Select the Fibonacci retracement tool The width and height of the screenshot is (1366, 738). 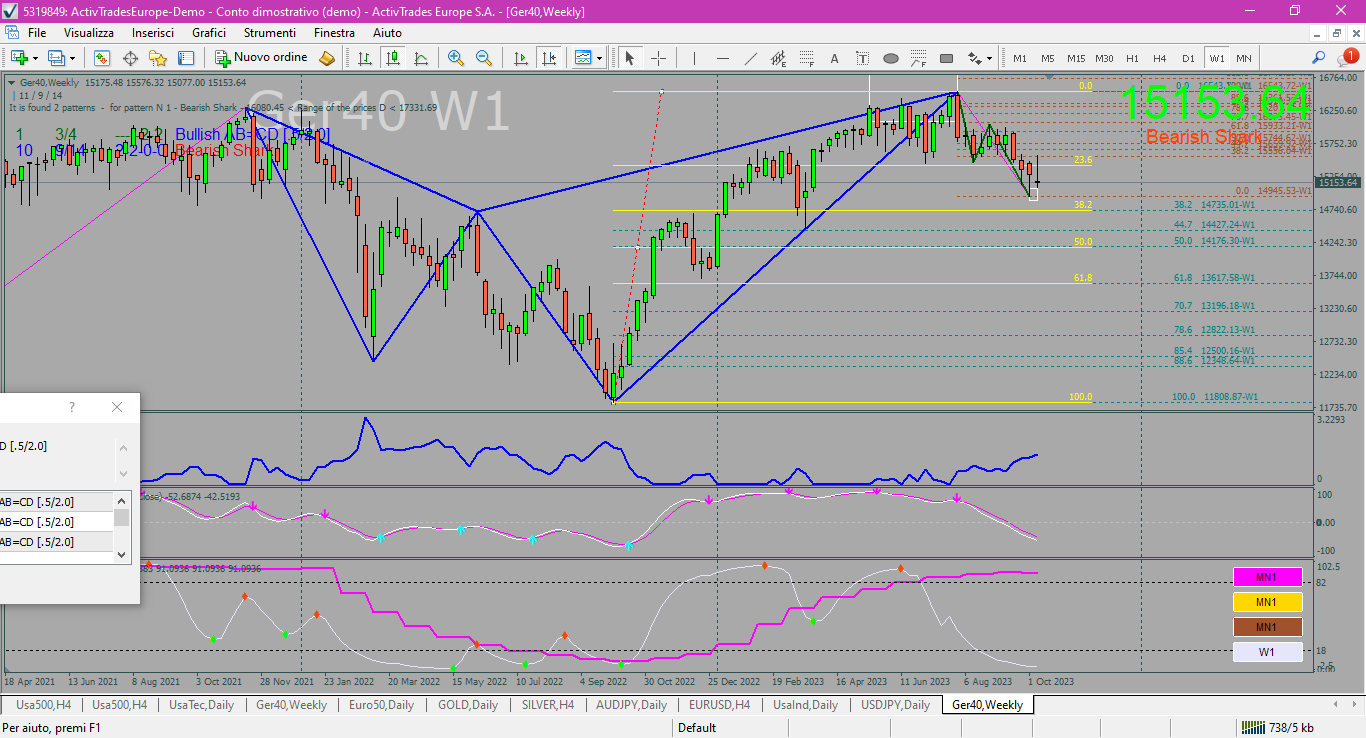pyautogui.click(x=807, y=58)
